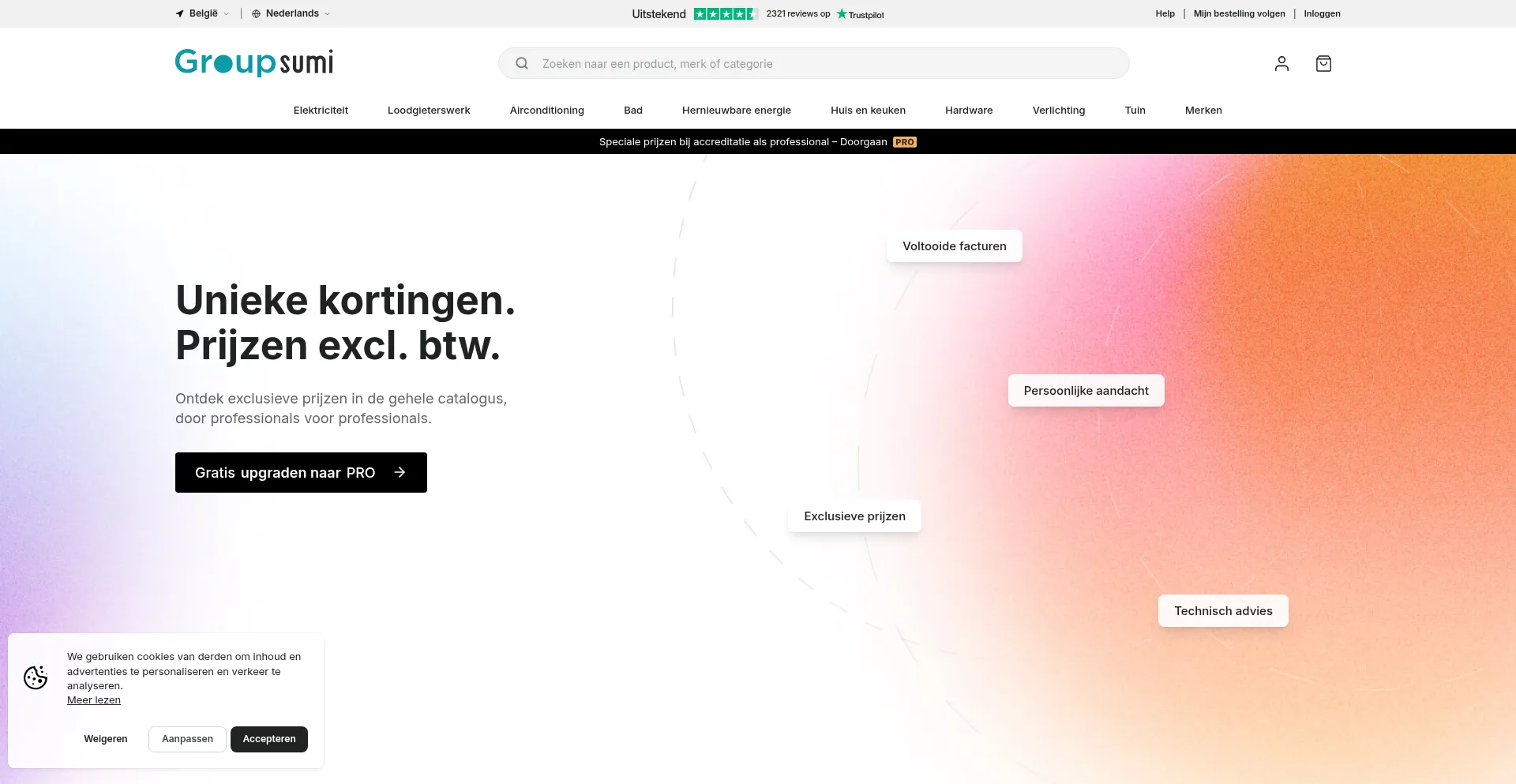Click the globe icon beside Nederlands
This screenshot has width=1516, height=784.
256,13
